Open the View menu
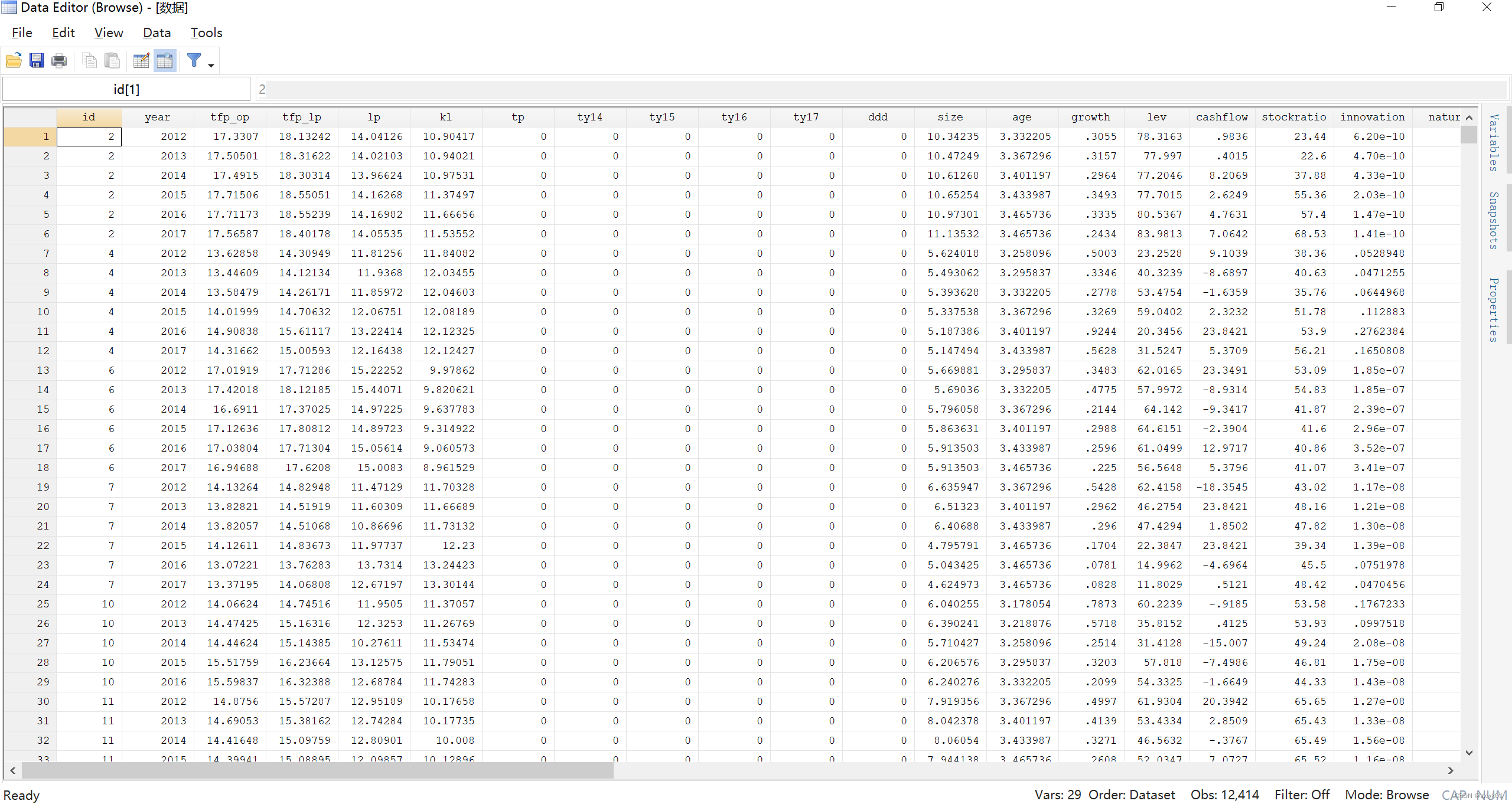The image size is (1512, 804). [109, 33]
